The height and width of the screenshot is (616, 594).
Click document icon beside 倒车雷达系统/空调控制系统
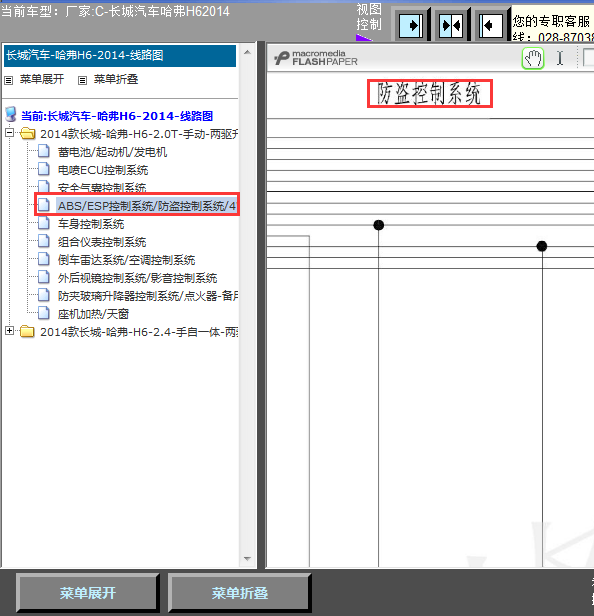(44, 259)
